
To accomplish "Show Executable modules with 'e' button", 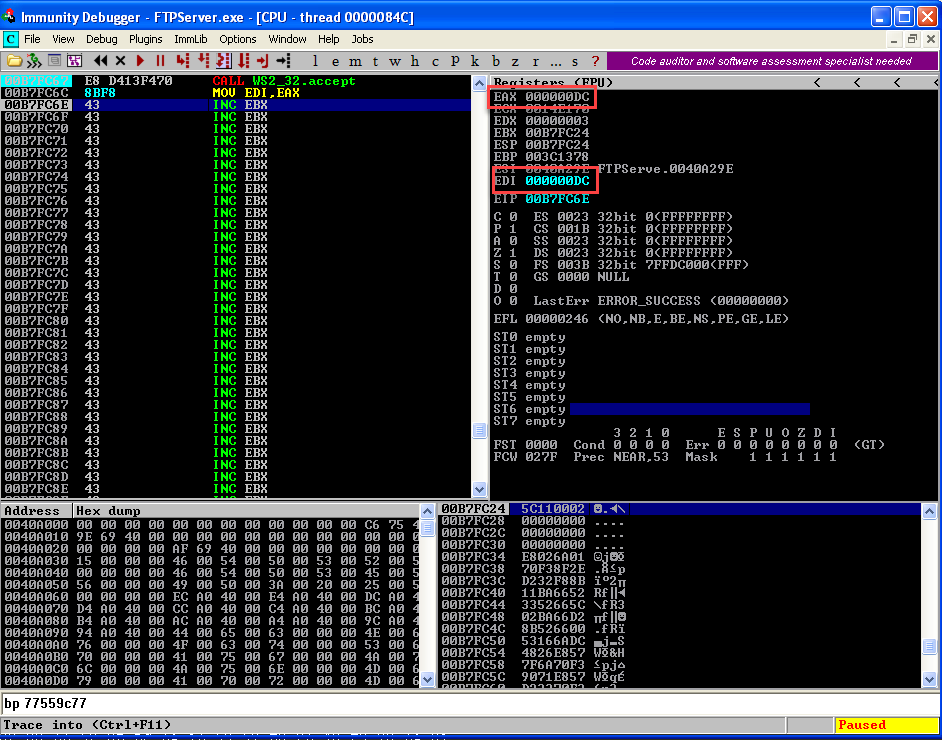I will point(335,61).
